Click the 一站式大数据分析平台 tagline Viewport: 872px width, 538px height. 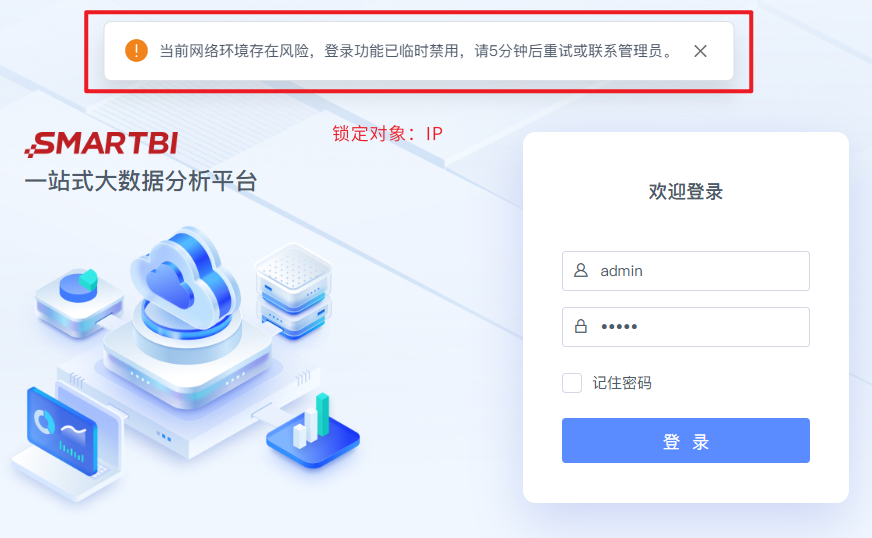(141, 181)
